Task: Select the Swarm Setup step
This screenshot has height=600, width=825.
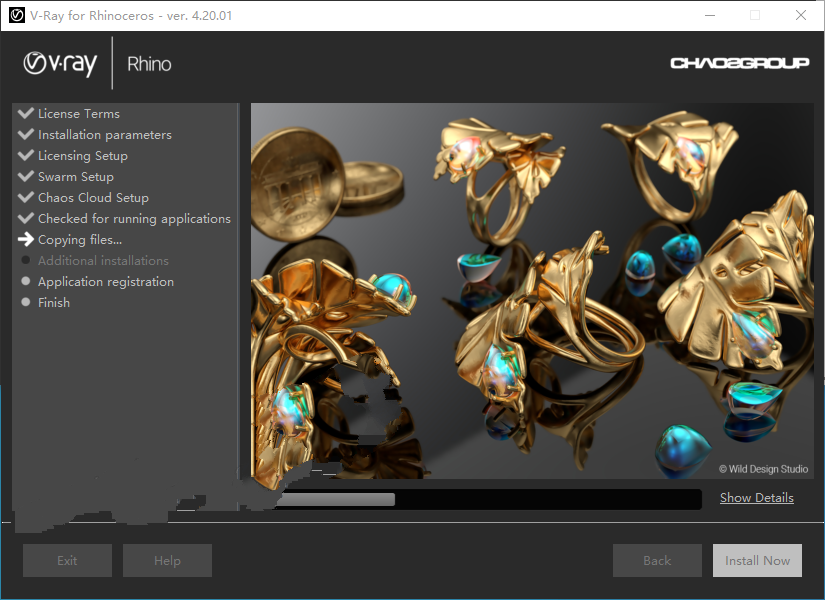Action: (x=76, y=177)
